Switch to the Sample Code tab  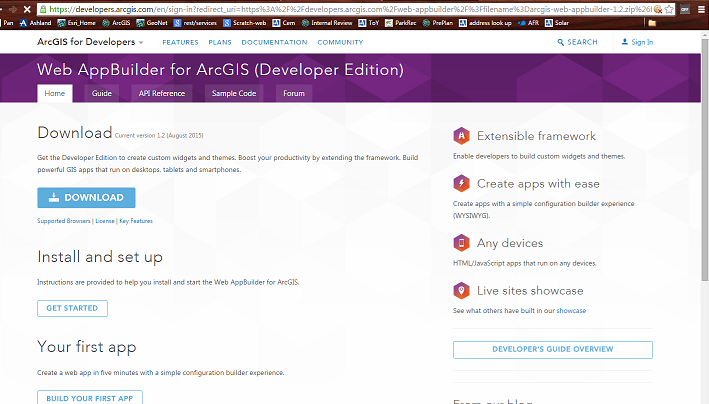click(x=234, y=93)
